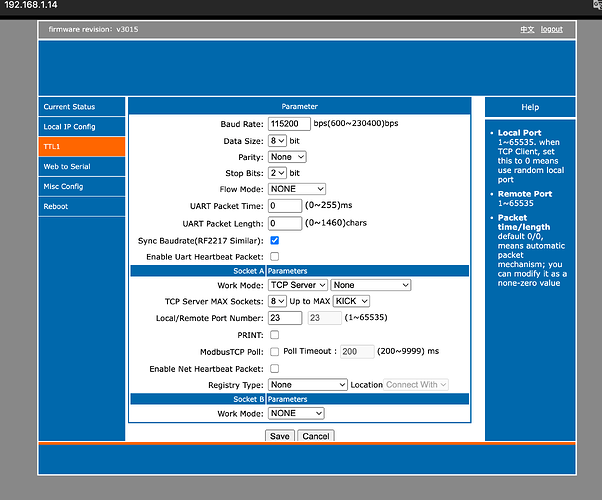Click the UART Packet Time input field
The image size is (602, 500).
[x=285, y=206]
